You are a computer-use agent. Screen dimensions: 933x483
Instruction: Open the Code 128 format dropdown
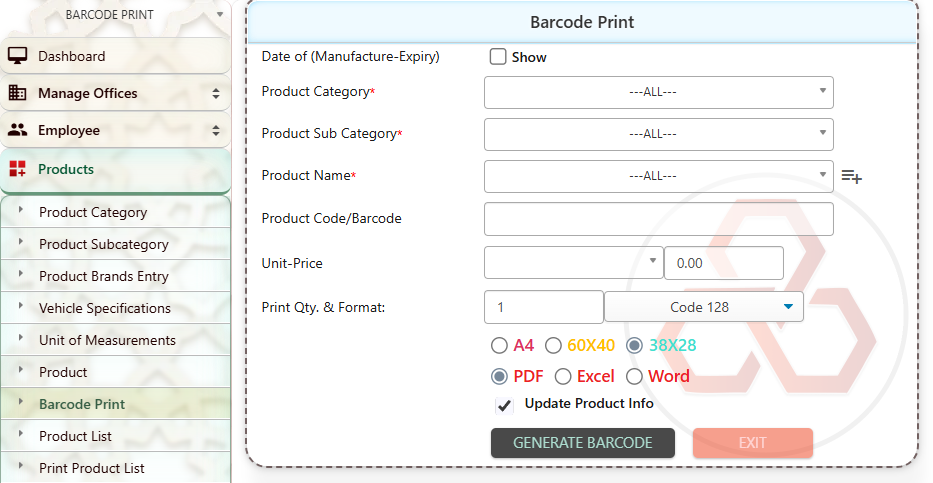[703, 307]
